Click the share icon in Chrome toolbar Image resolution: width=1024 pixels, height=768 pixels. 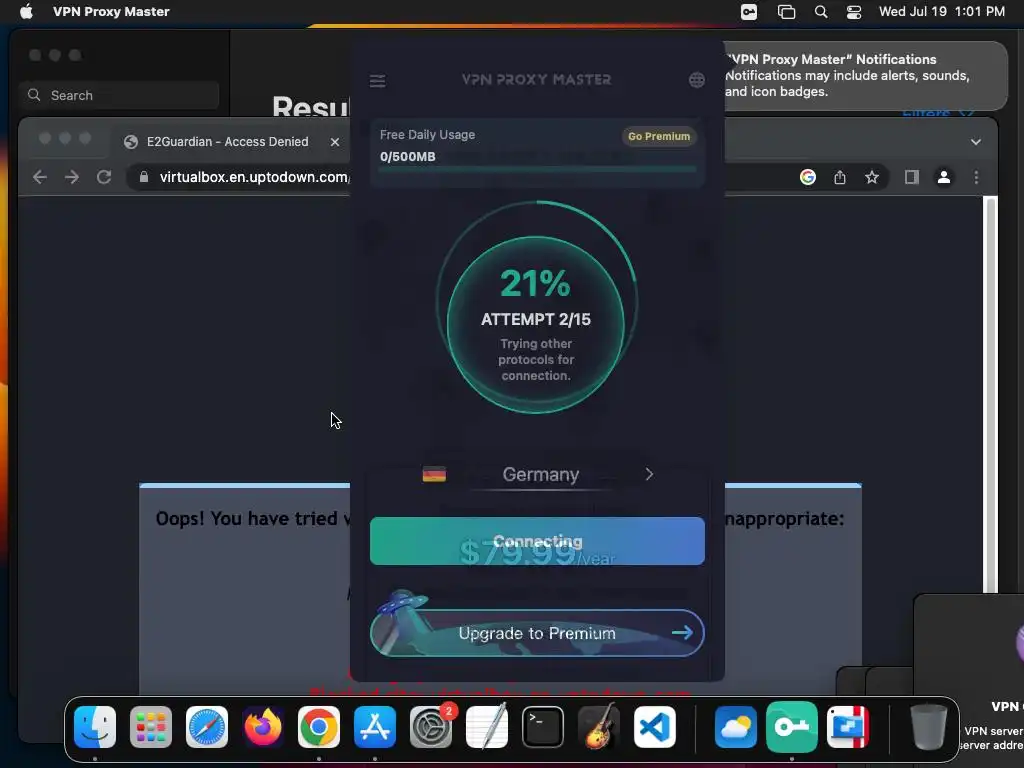(x=840, y=177)
